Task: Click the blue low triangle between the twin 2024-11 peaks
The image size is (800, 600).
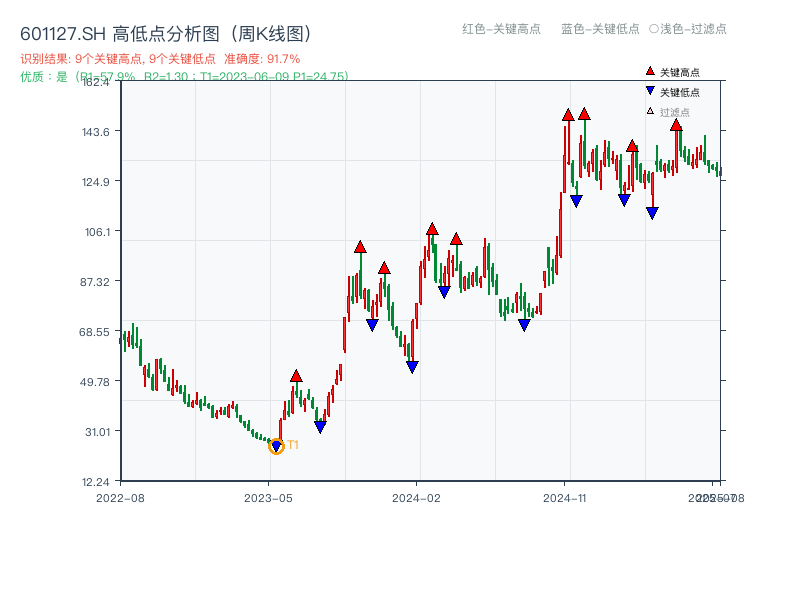Action: coord(576,201)
